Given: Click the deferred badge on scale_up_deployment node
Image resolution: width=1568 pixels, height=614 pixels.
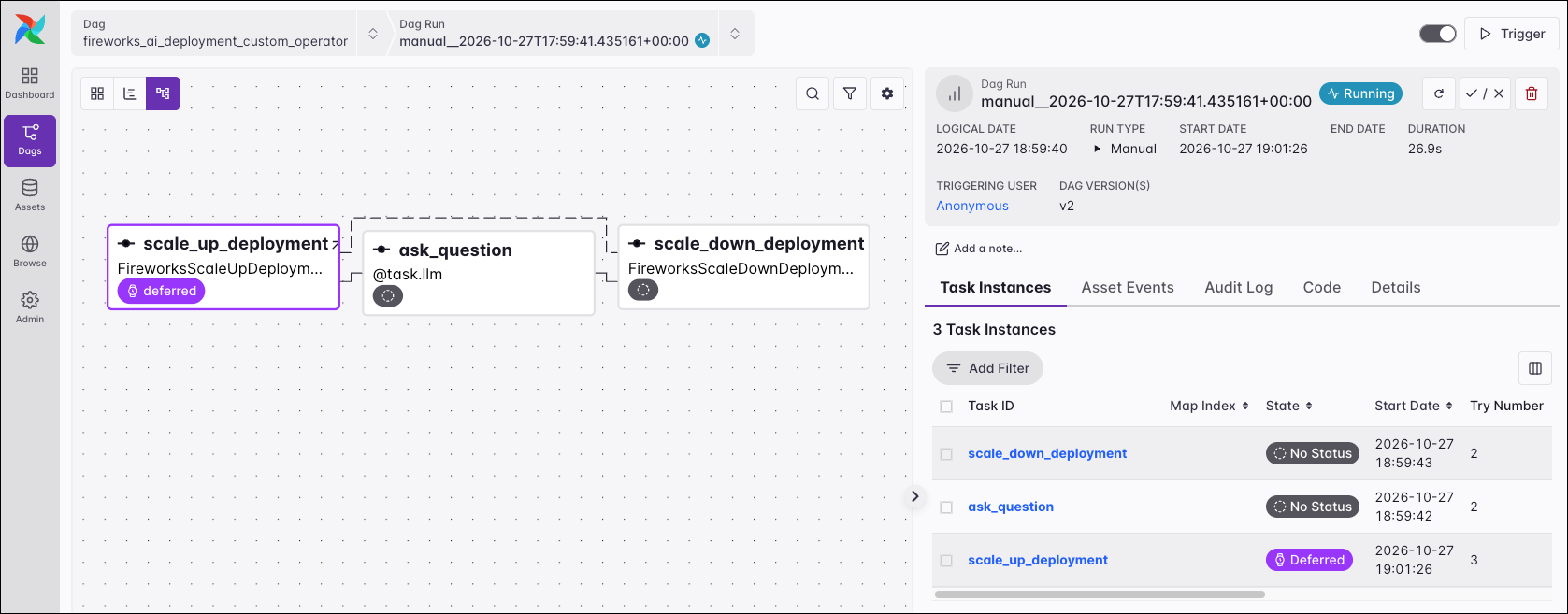Looking at the screenshot, I should (x=161, y=291).
